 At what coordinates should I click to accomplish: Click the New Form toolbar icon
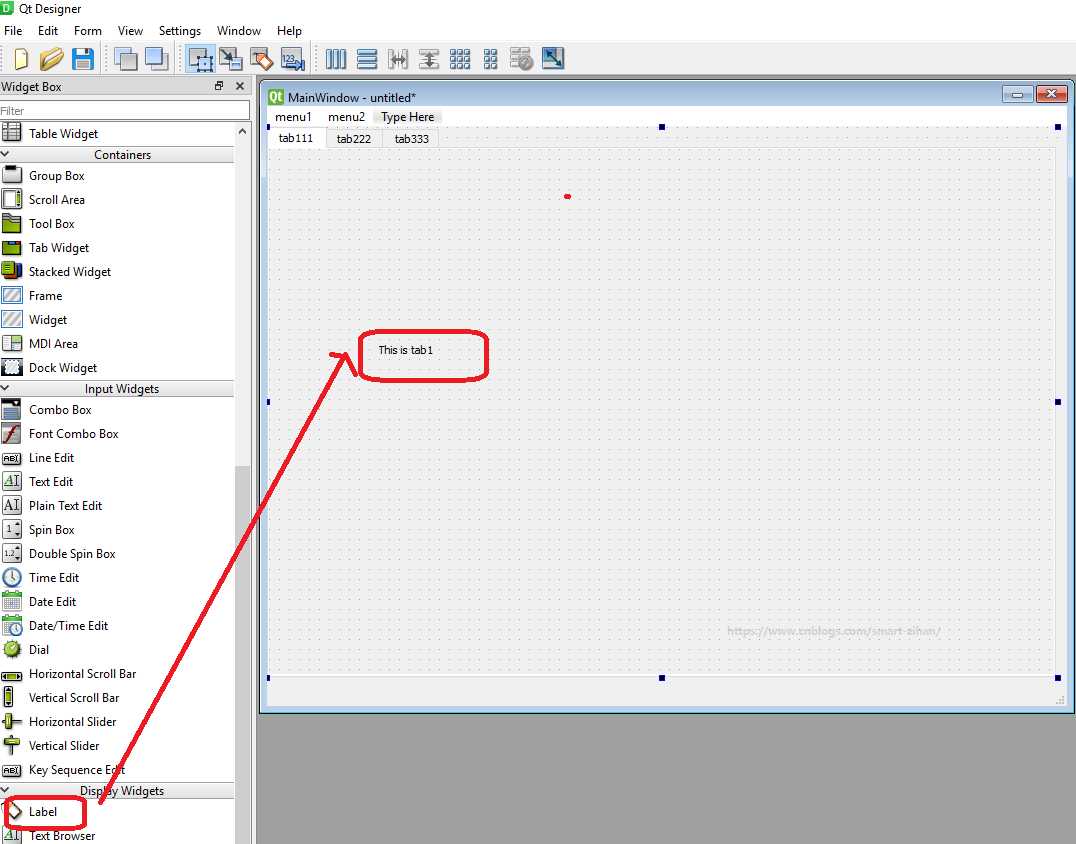21,59
